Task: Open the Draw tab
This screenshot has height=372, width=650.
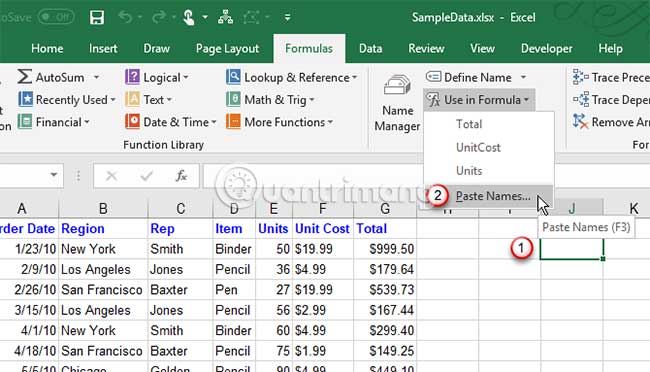Action: coord(156,49)
